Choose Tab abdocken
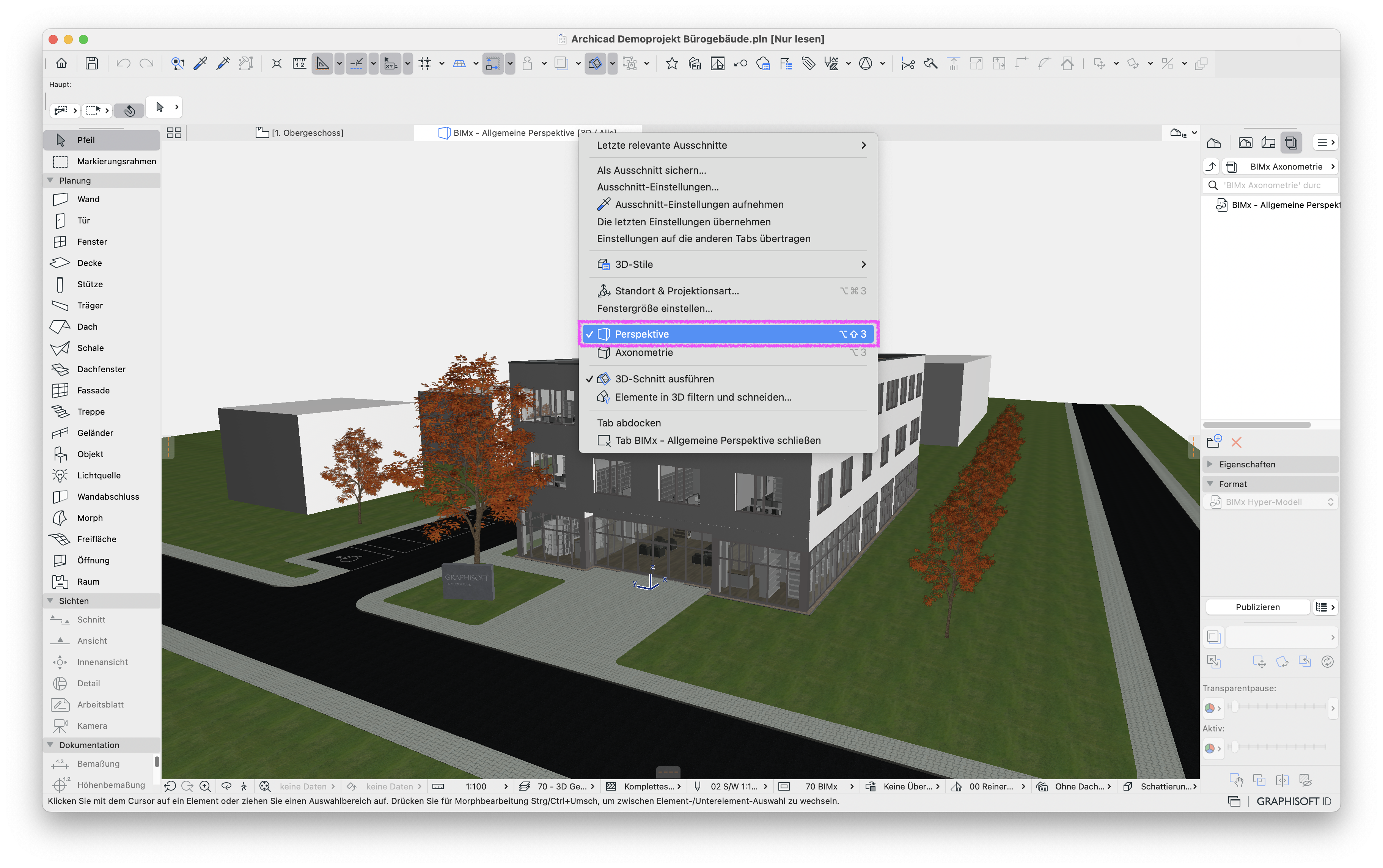This screenshot has height=868, width=1383. click(x=728, y=423)
